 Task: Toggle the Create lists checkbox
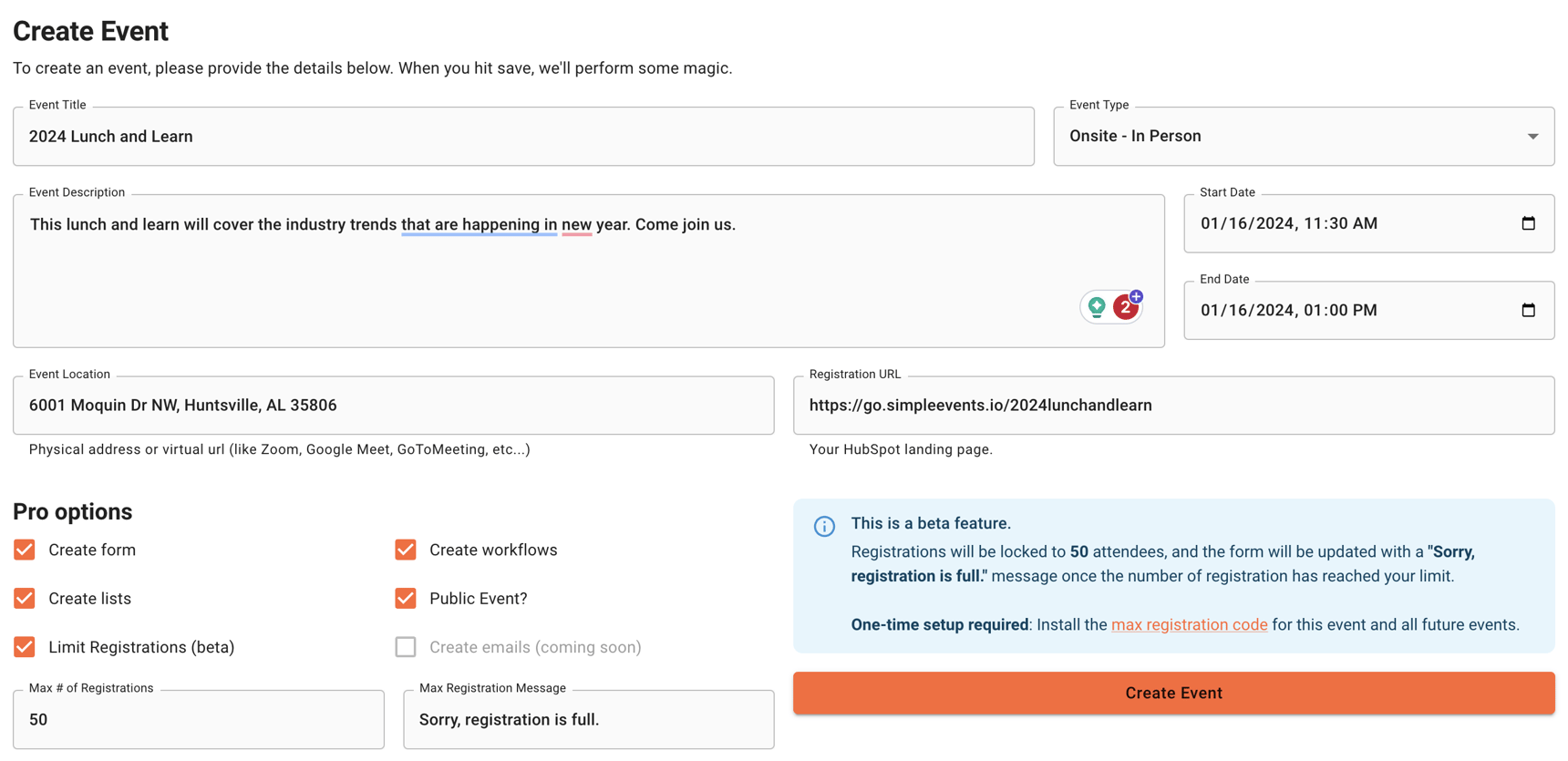tap(25, 598)
